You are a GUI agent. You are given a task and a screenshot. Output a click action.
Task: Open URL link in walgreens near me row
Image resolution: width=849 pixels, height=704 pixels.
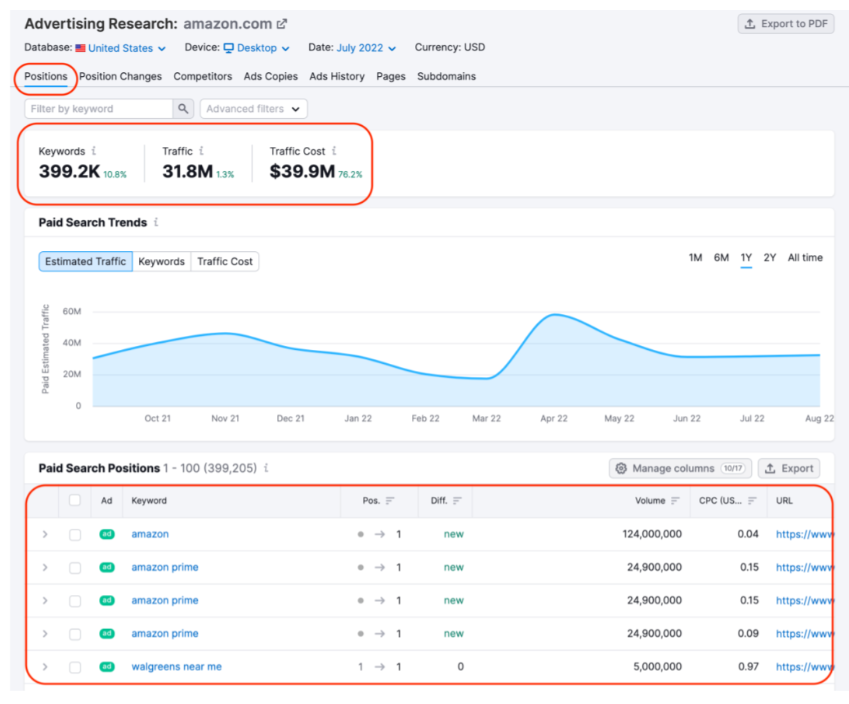click(804, 667)
